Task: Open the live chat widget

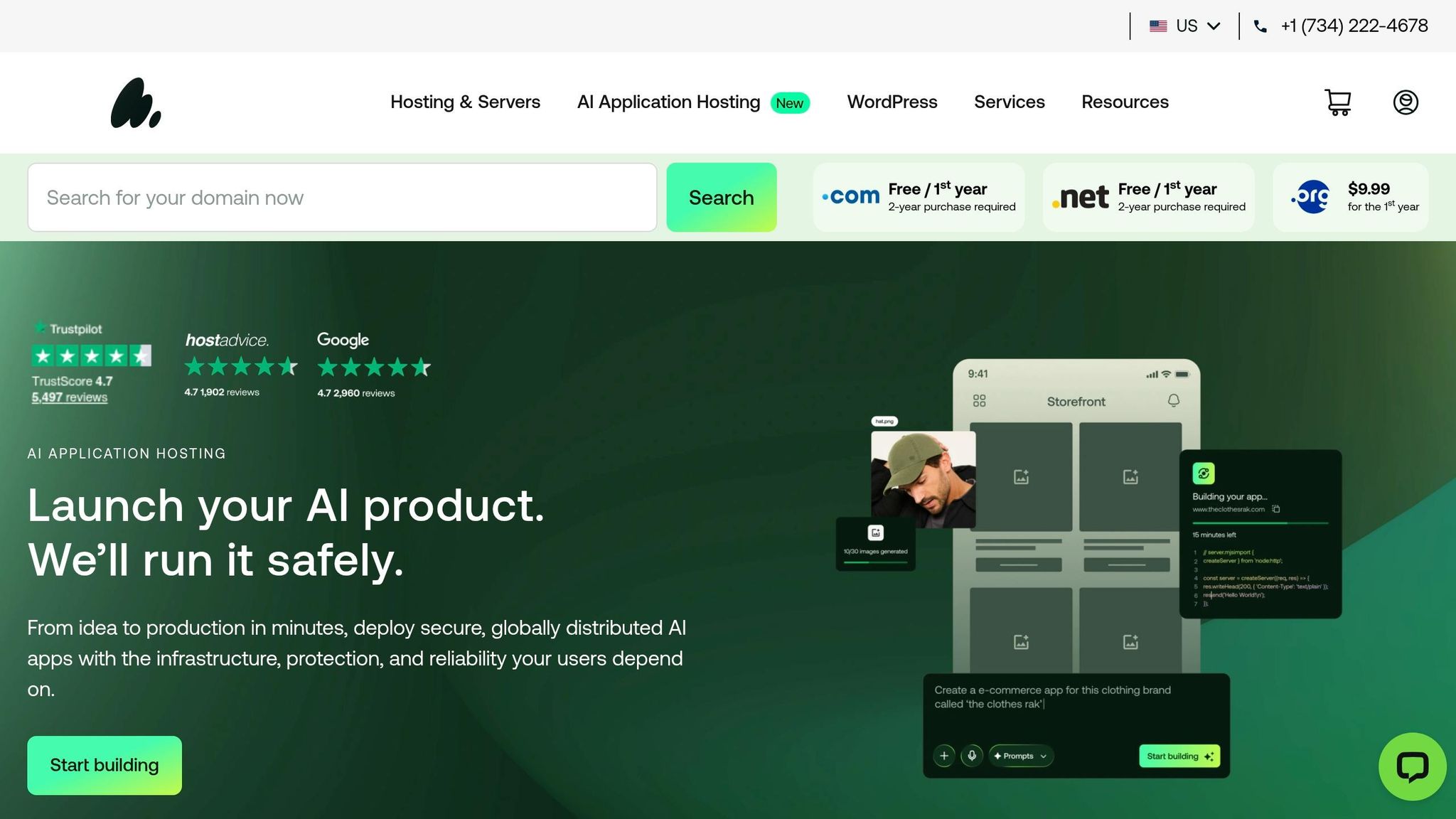Action: click(1412, 767)
